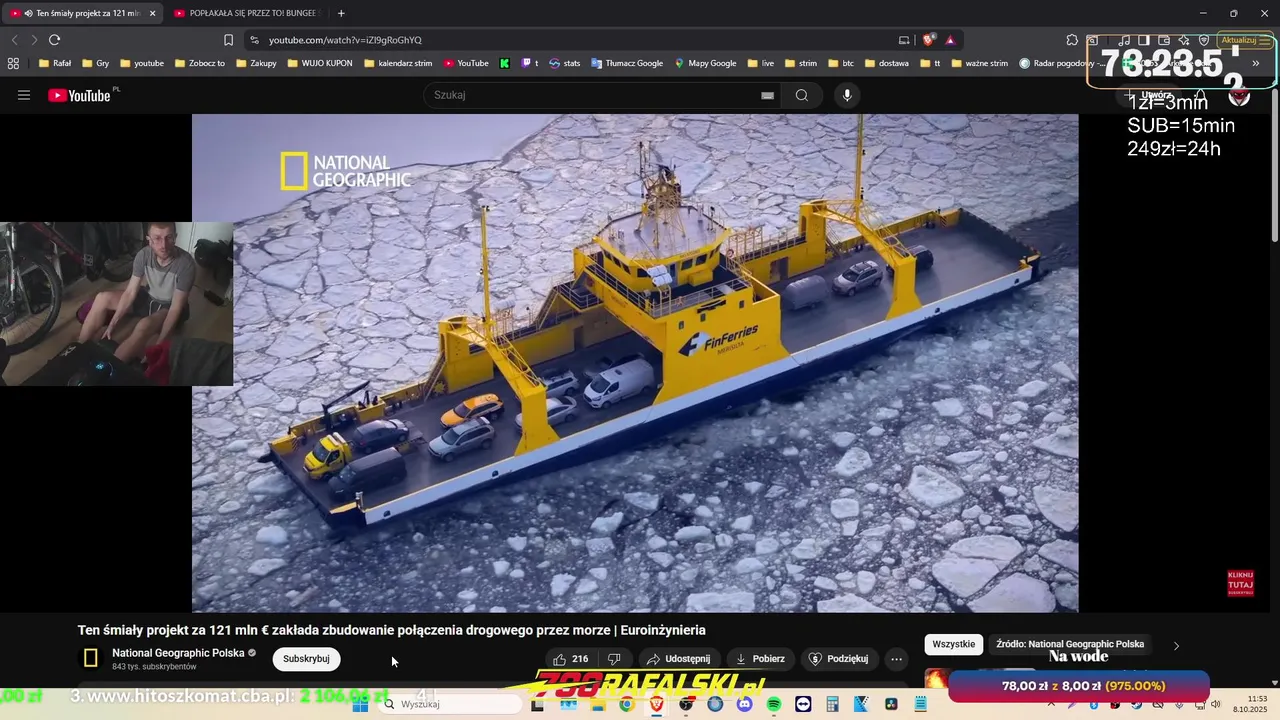Open the stats bookmark
Viewport: 1280px width, 720px height.
(x=564, y=63)
